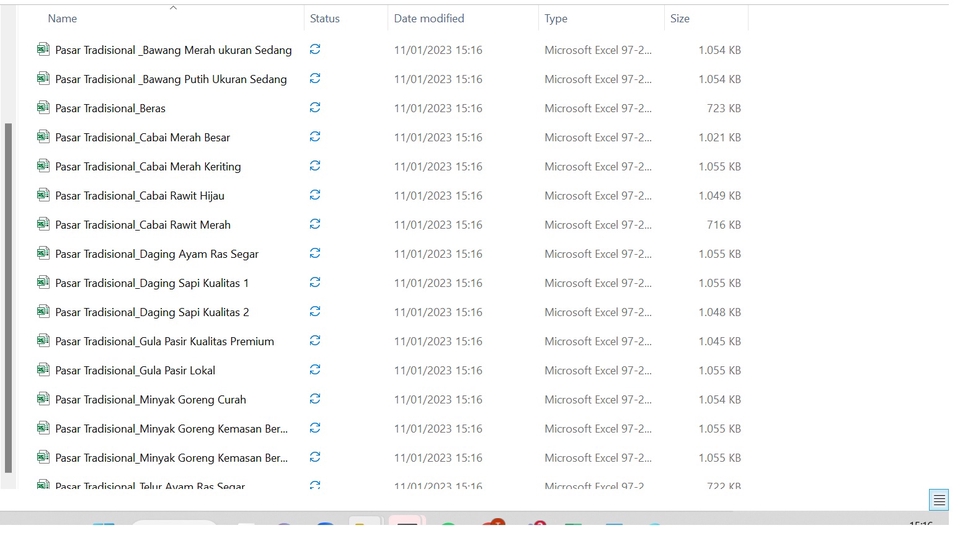Click the sync status icon for Gula Pasir Lokal

pyautogui.click(x=315, y=370)
